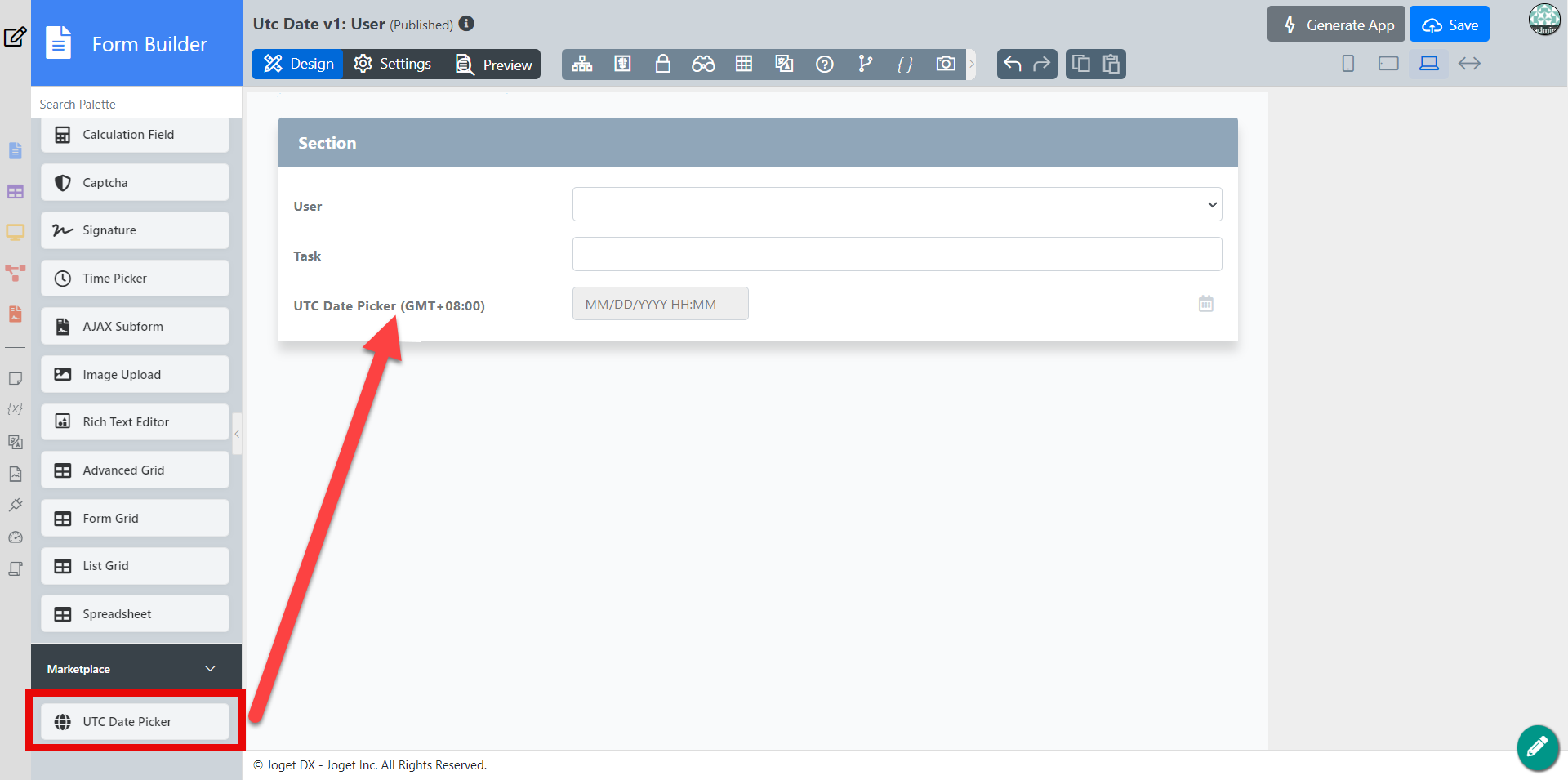
Task: Open the JSON definition braces icon
Action: tap(905, 64)
